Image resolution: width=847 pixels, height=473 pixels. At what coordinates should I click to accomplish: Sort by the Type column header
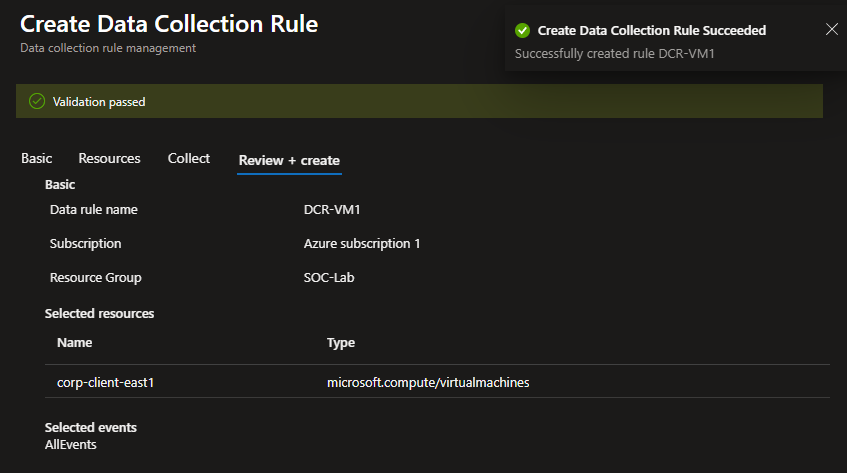click(341, 343)
